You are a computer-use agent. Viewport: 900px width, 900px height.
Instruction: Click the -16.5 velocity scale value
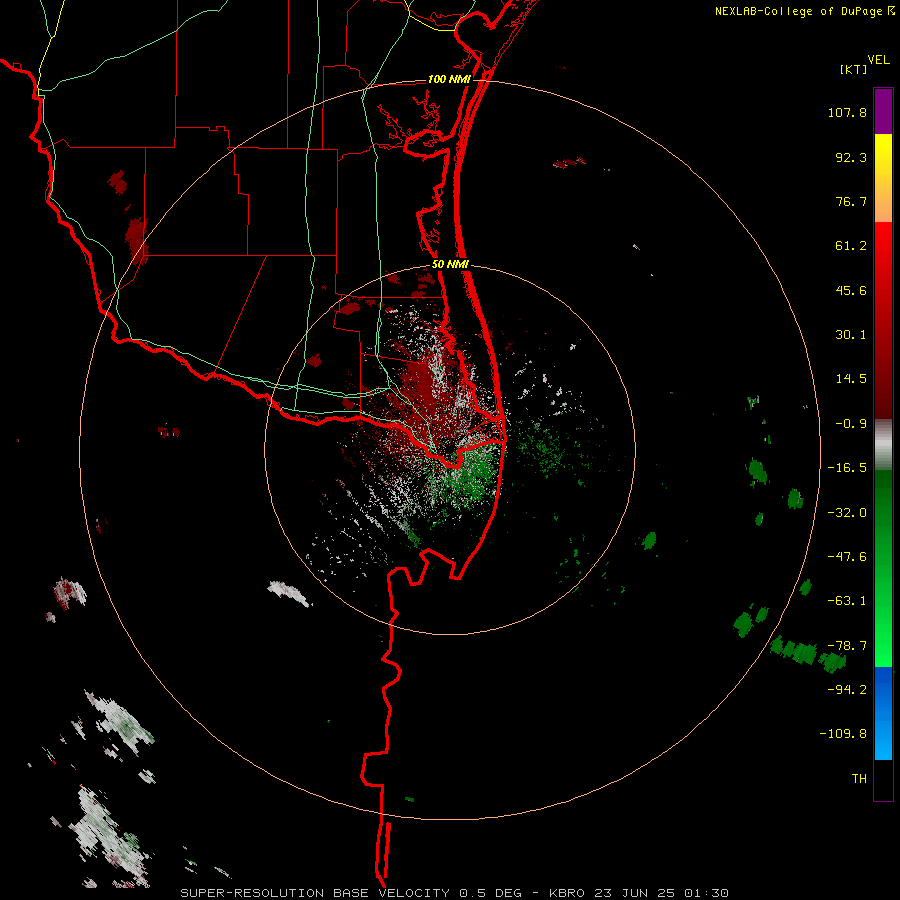847,468
